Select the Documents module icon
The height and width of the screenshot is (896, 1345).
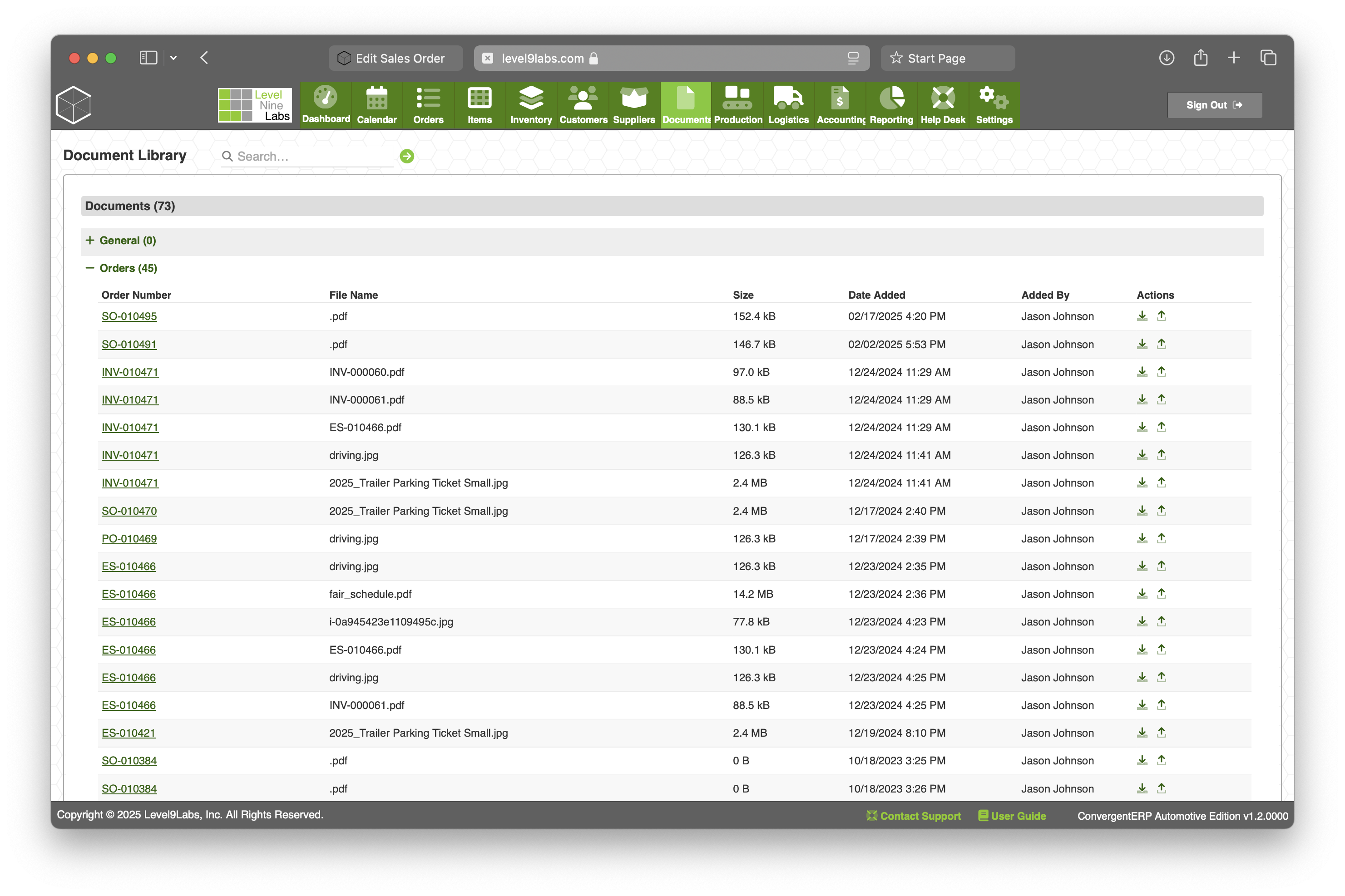(x=686, y=105)
